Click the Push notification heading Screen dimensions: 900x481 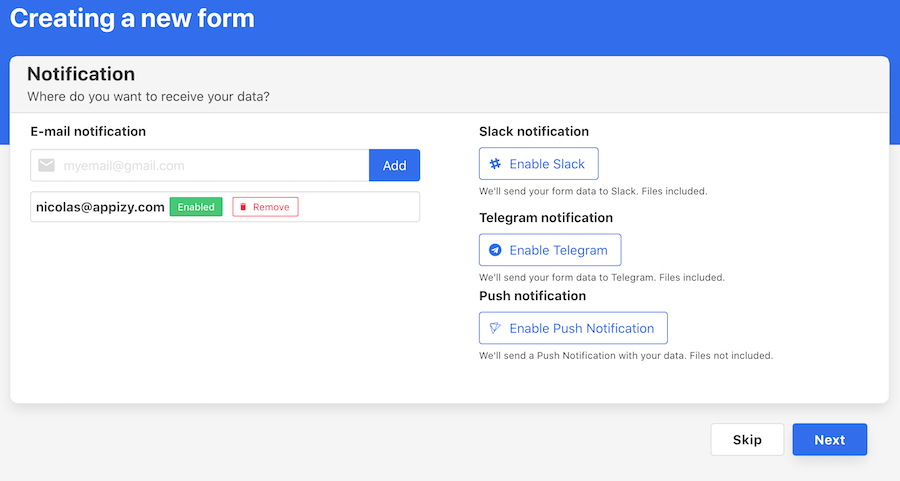pos(533,296)
